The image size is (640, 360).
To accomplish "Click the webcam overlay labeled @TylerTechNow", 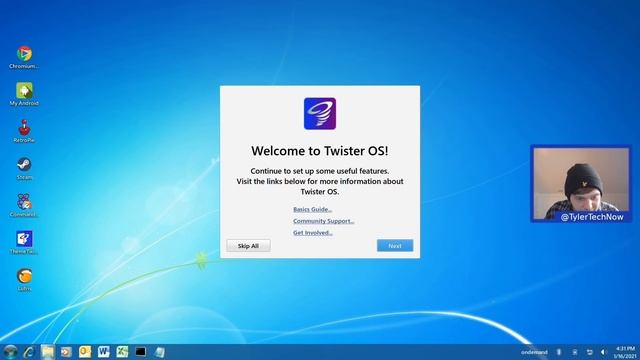I will coord(581,184).
